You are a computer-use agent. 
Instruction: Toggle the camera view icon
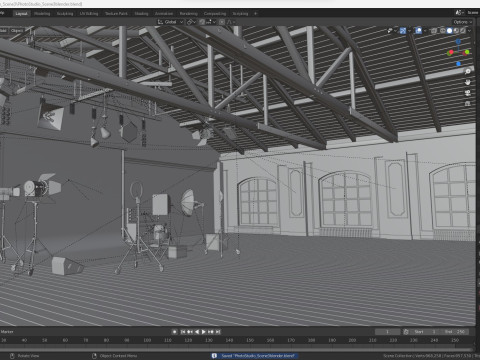click(468, 93)
